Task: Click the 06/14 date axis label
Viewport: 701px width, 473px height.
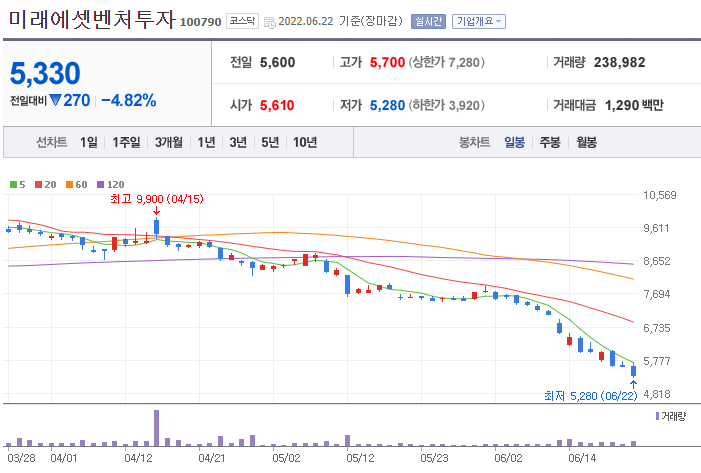Action: click(x=582, y=458)
